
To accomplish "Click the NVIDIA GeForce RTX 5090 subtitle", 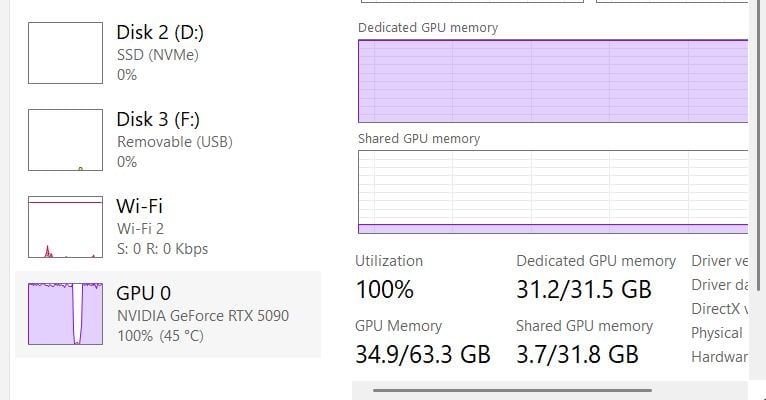I will click(203, 315).
